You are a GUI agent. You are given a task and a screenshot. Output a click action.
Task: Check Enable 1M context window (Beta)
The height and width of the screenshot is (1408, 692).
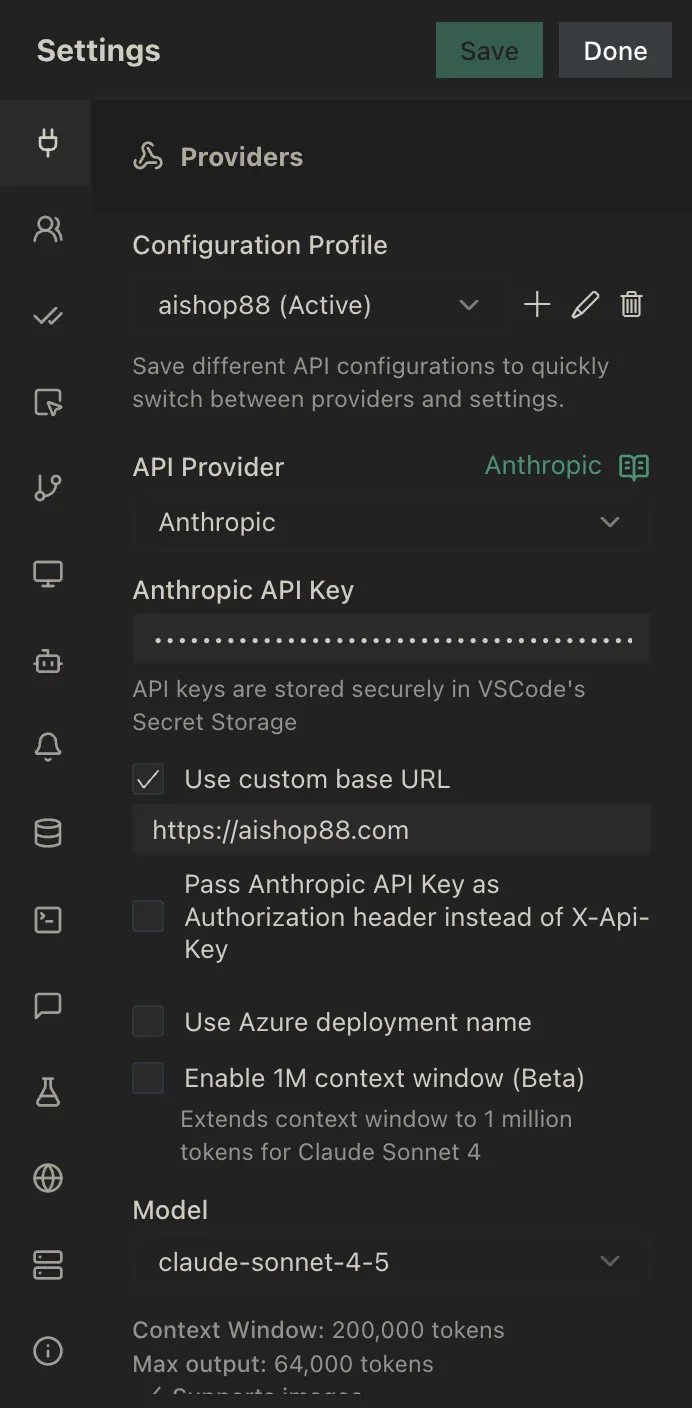(x=148, y=1078)
